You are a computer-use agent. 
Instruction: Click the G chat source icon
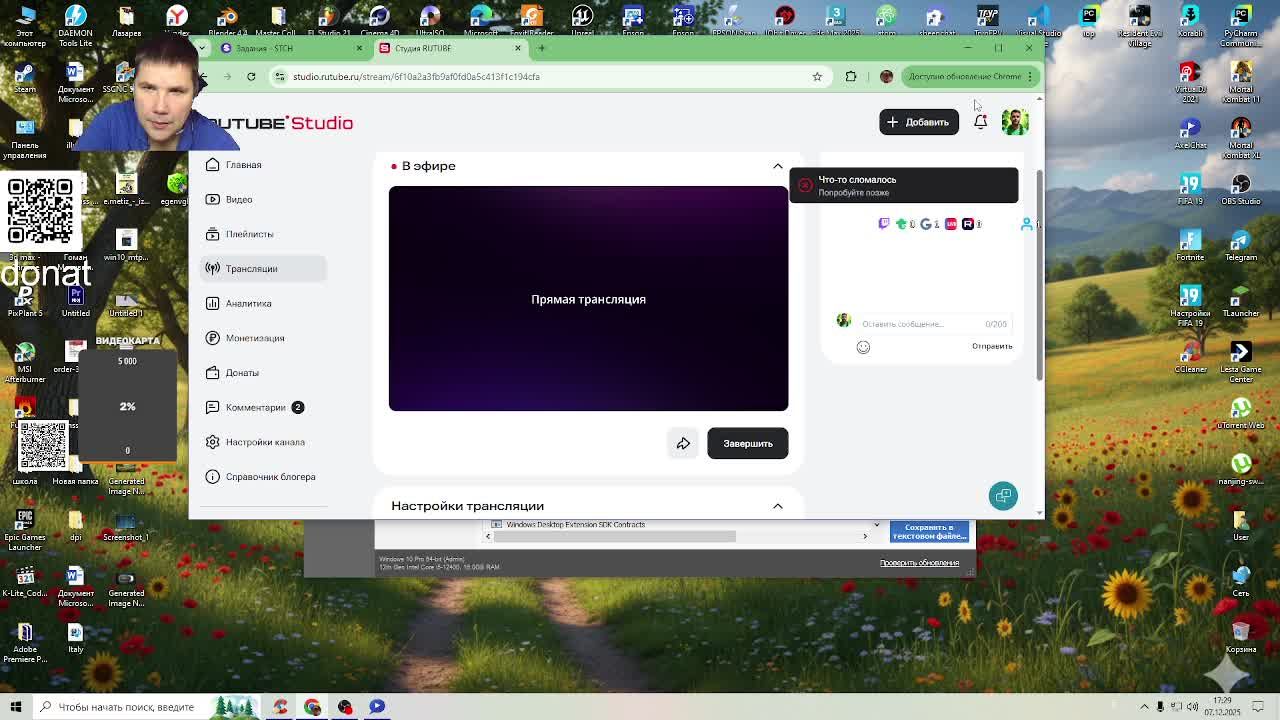[925, 224]
